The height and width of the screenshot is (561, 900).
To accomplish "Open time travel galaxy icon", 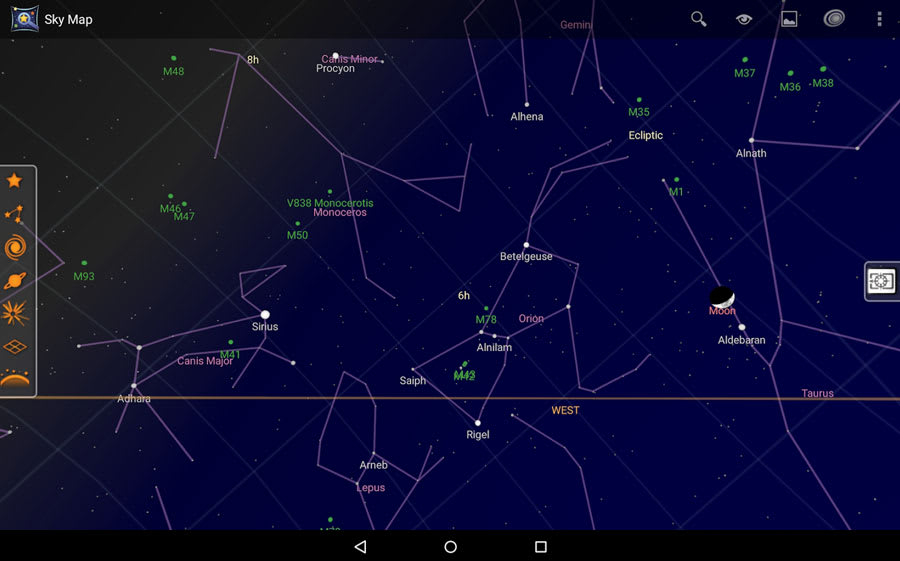I will point(834,19).
